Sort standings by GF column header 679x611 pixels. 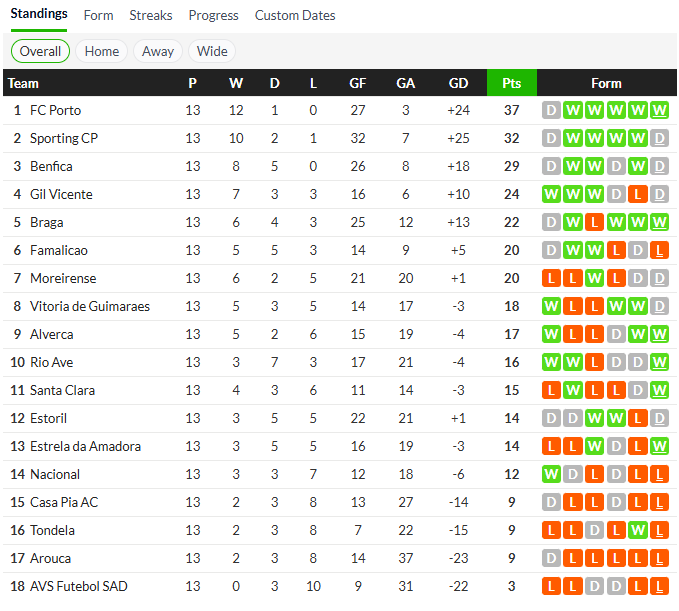(x=358, y=83)
